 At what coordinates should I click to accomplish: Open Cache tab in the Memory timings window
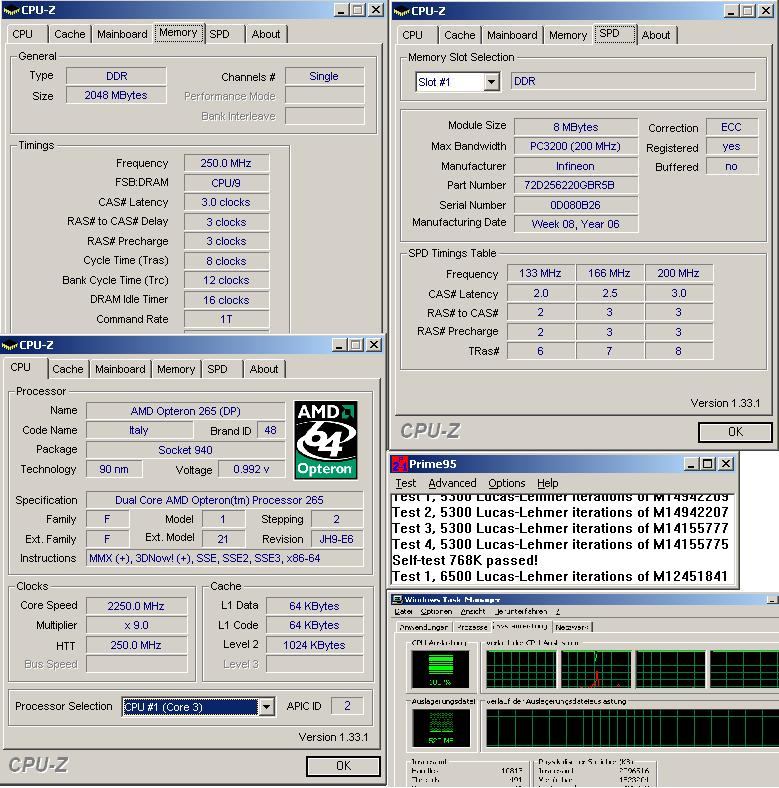[x=70, y=34]
